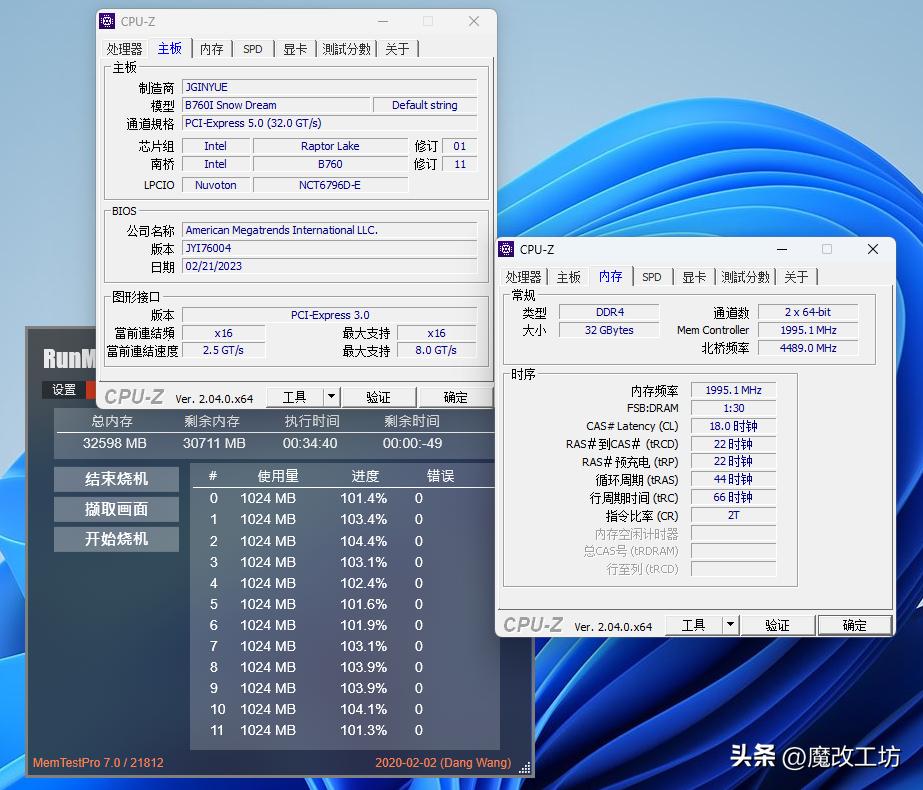The image size is (923, 790).
Task: Switch to the 测试分数 tab
Action: pos(347,47)
